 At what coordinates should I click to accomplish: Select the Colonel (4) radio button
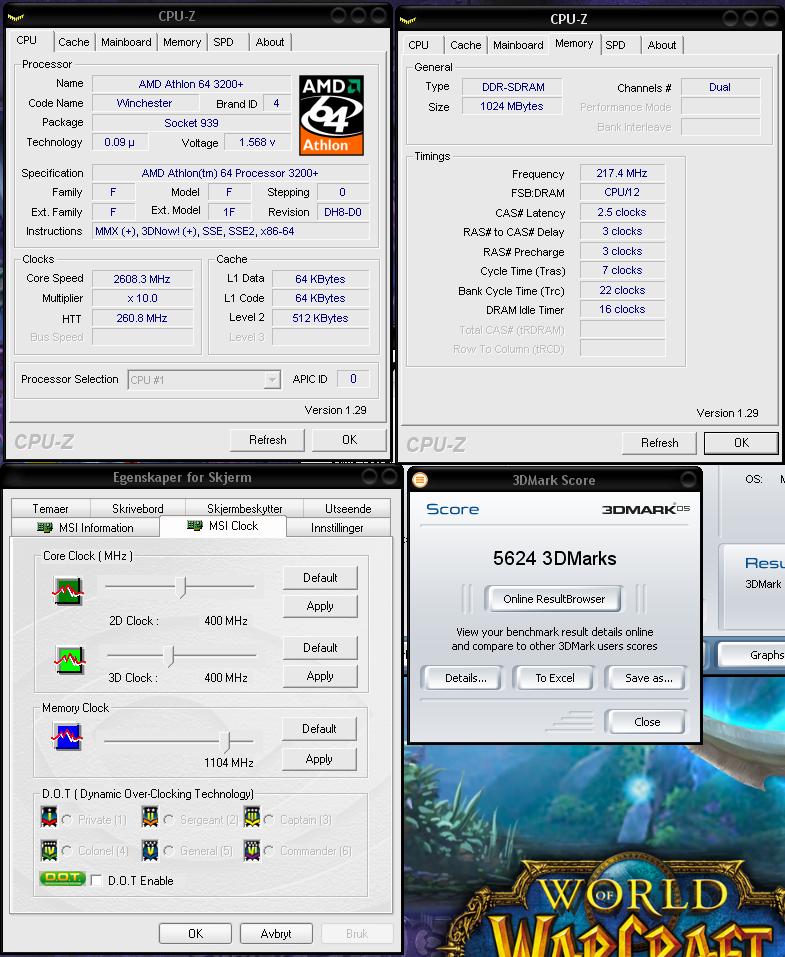coord(67,850)
